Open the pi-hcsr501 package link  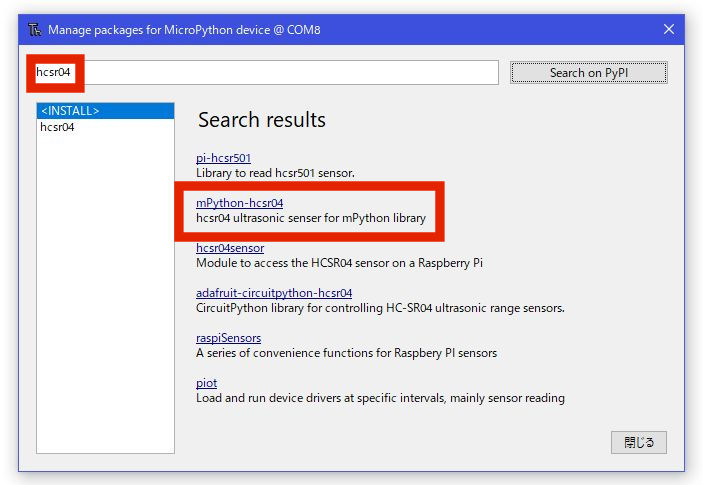pos(223,158)
